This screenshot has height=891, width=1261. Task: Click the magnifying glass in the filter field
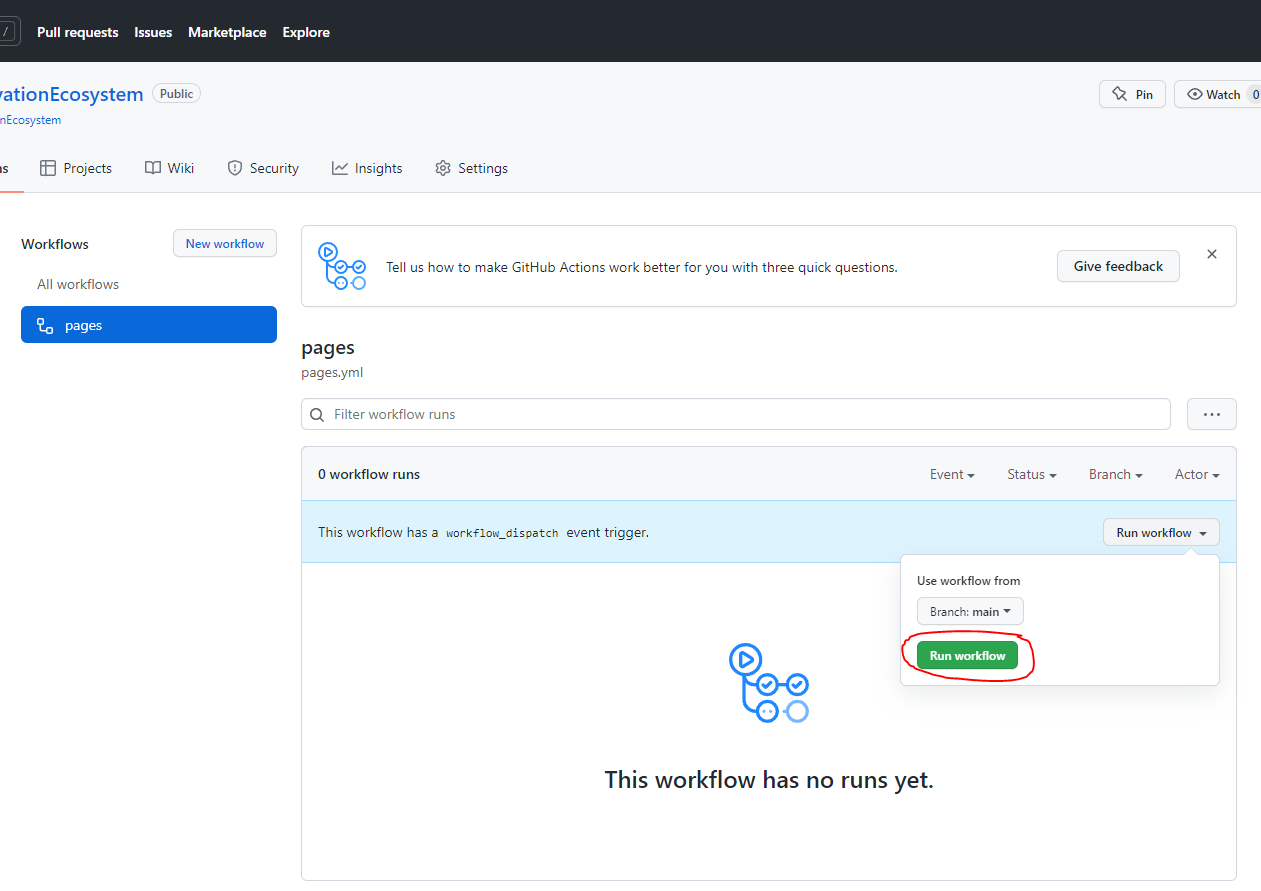click(317, 414)
